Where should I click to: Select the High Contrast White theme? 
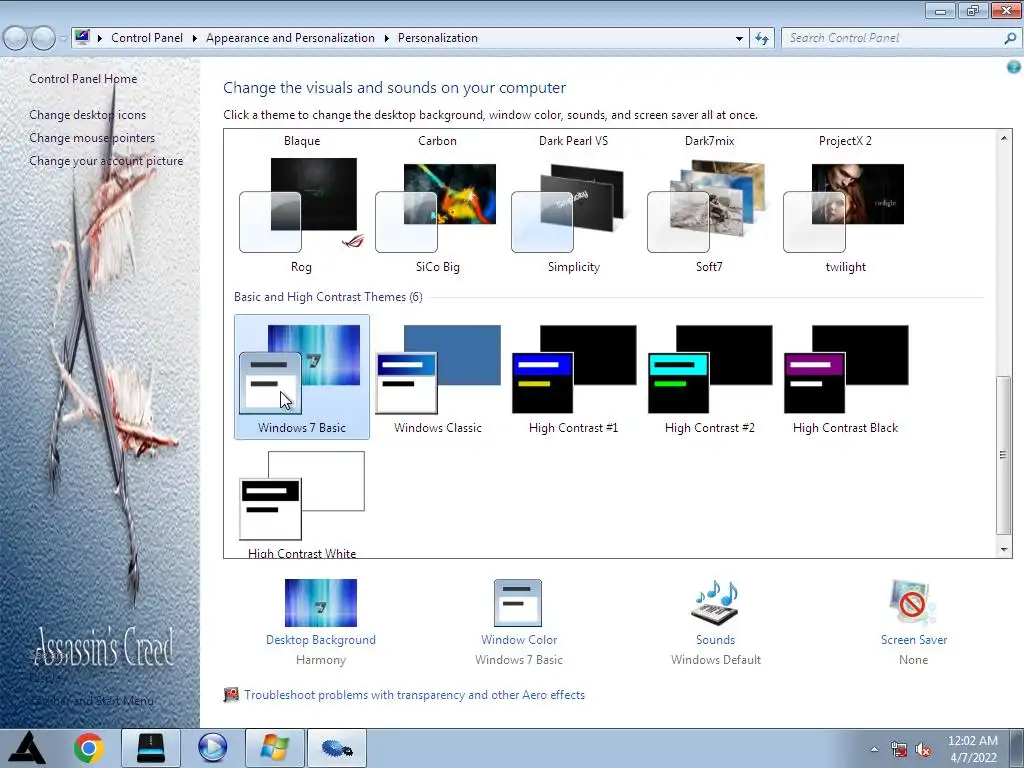coord(302,504)
